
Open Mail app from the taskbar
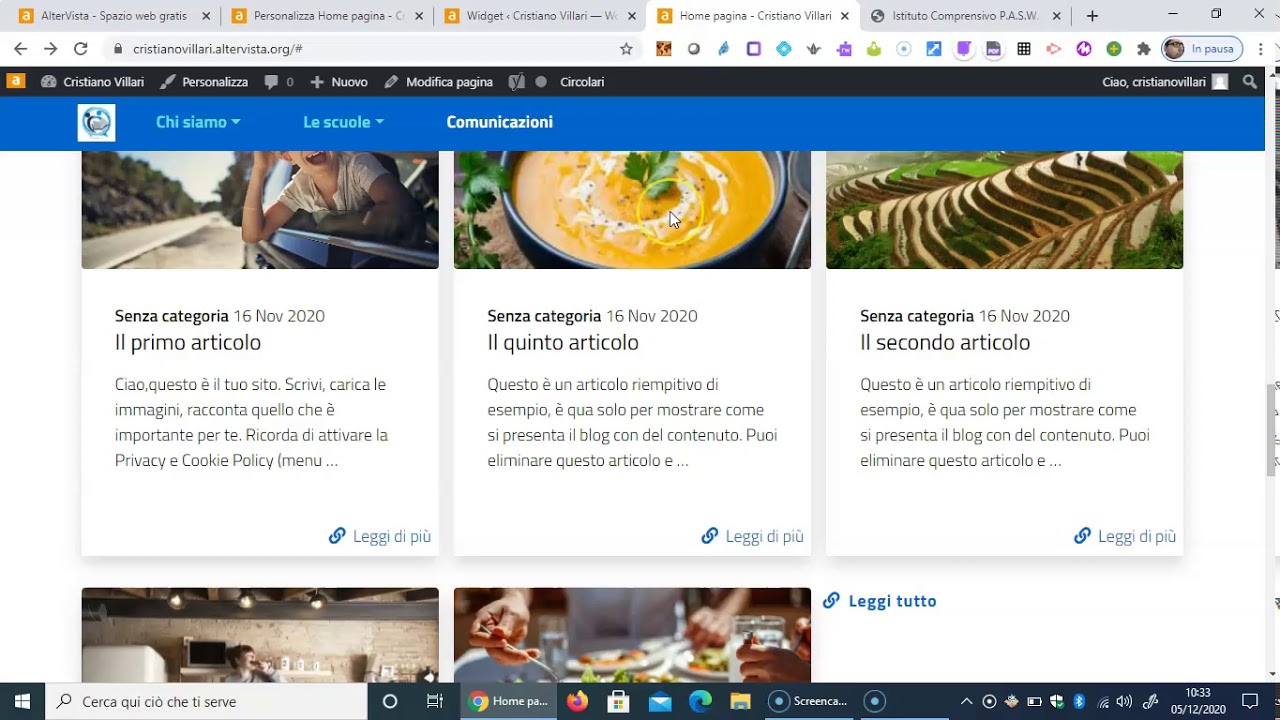tap(659, 701)
